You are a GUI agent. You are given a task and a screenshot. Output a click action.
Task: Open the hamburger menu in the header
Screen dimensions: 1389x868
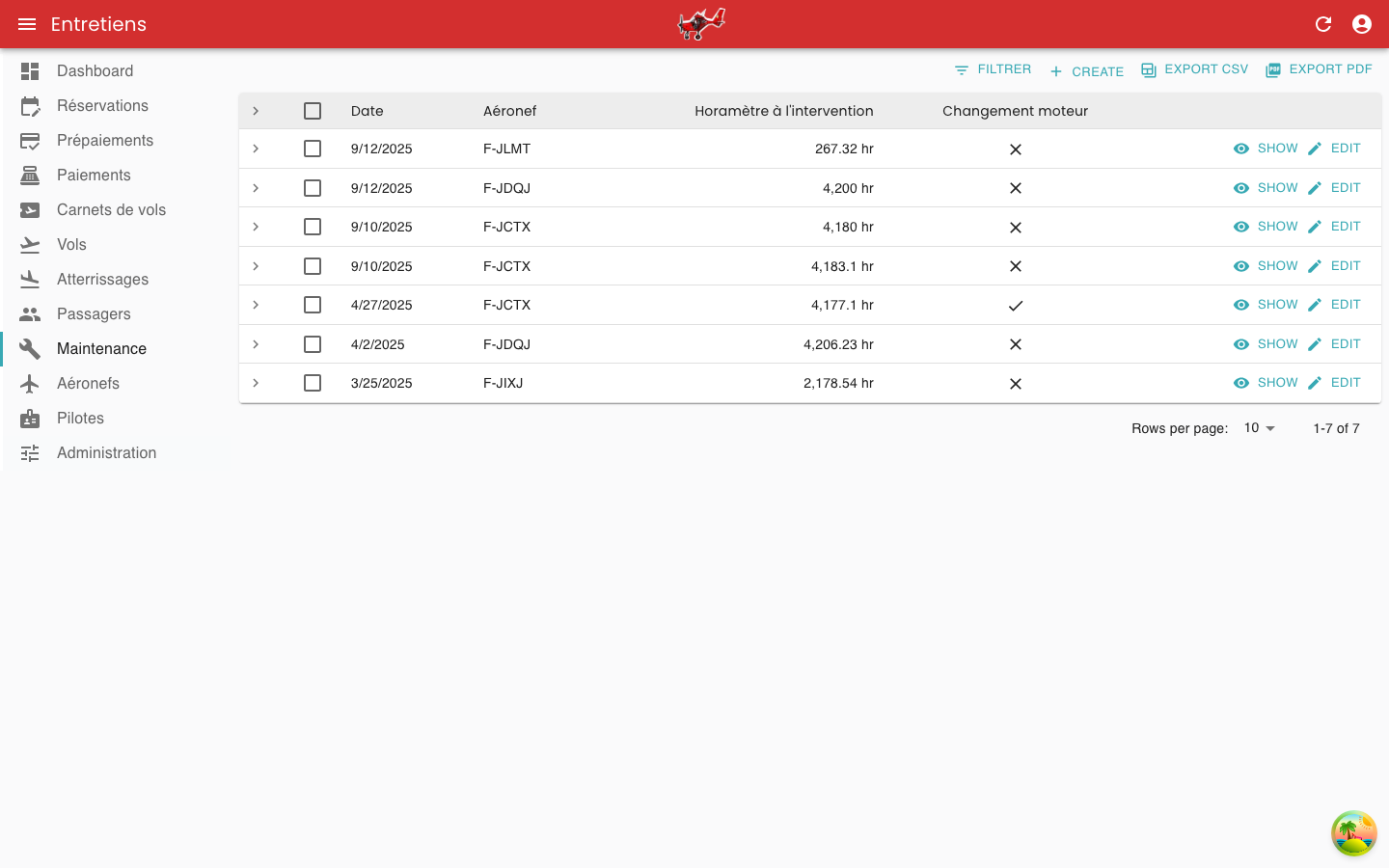coord(27,24)
